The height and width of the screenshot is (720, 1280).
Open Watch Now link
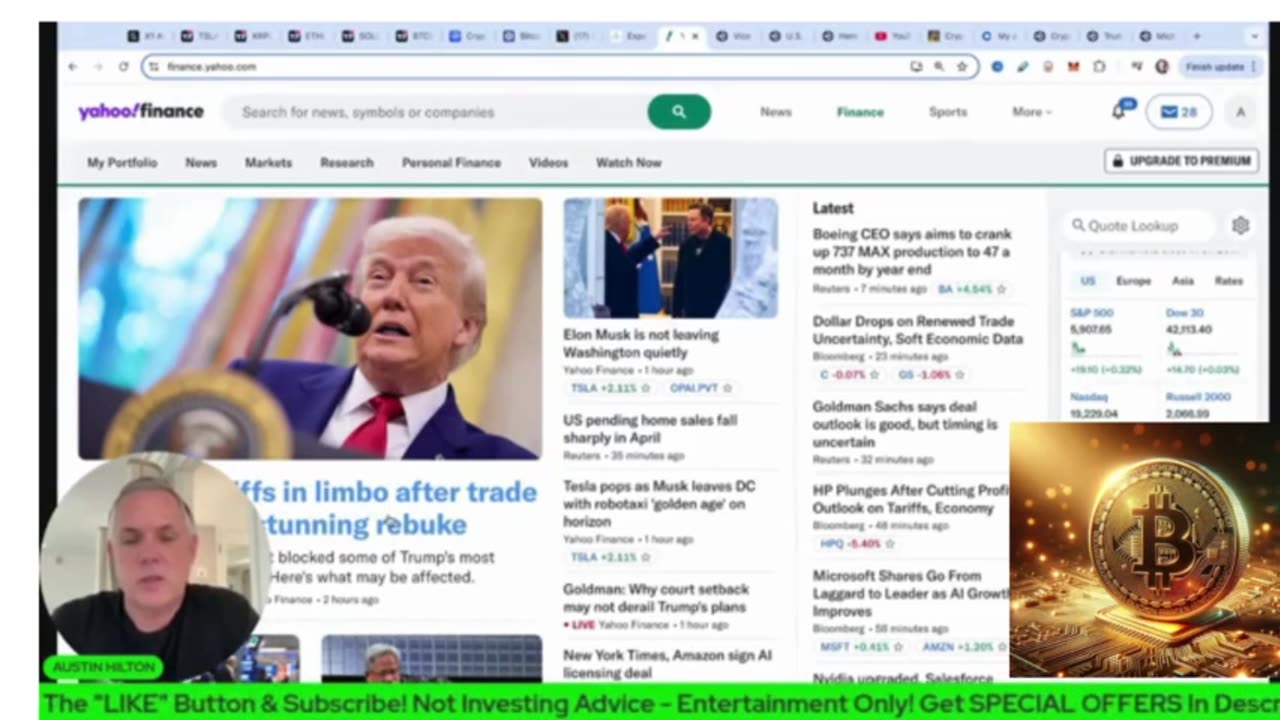(x=628, y=162)
